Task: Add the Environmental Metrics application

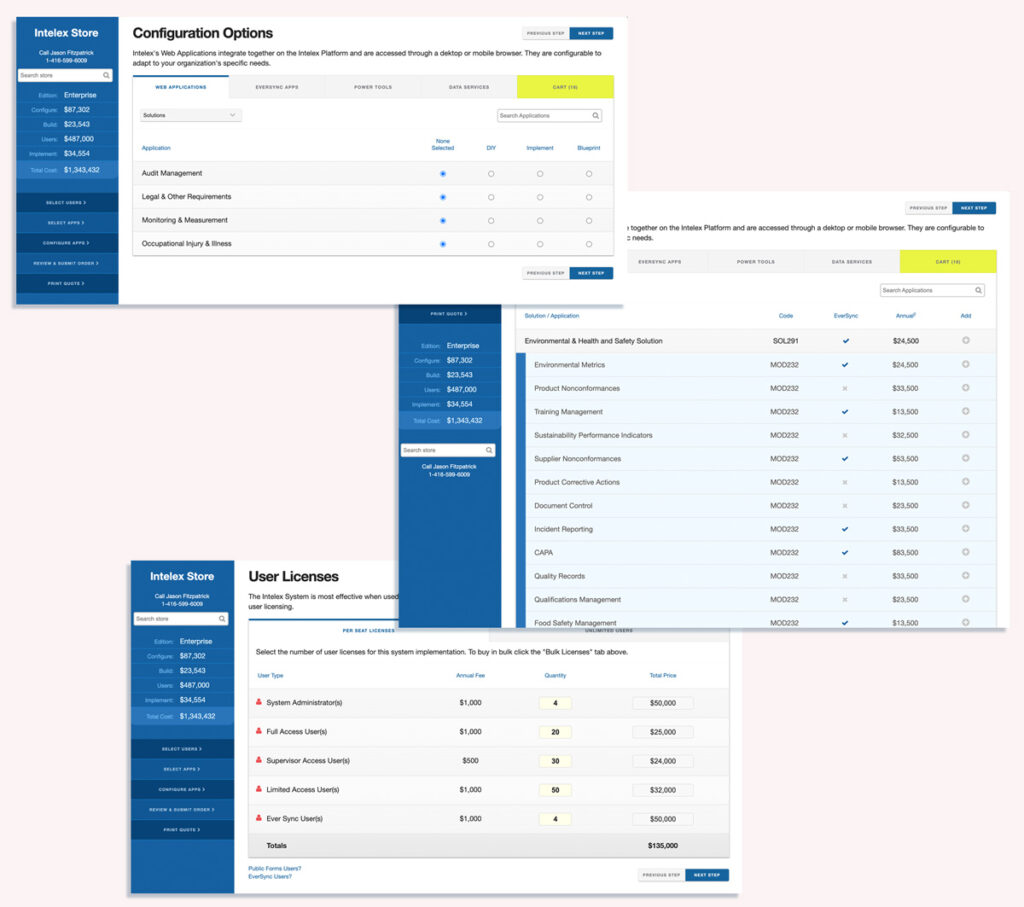Action: [965, 364]
